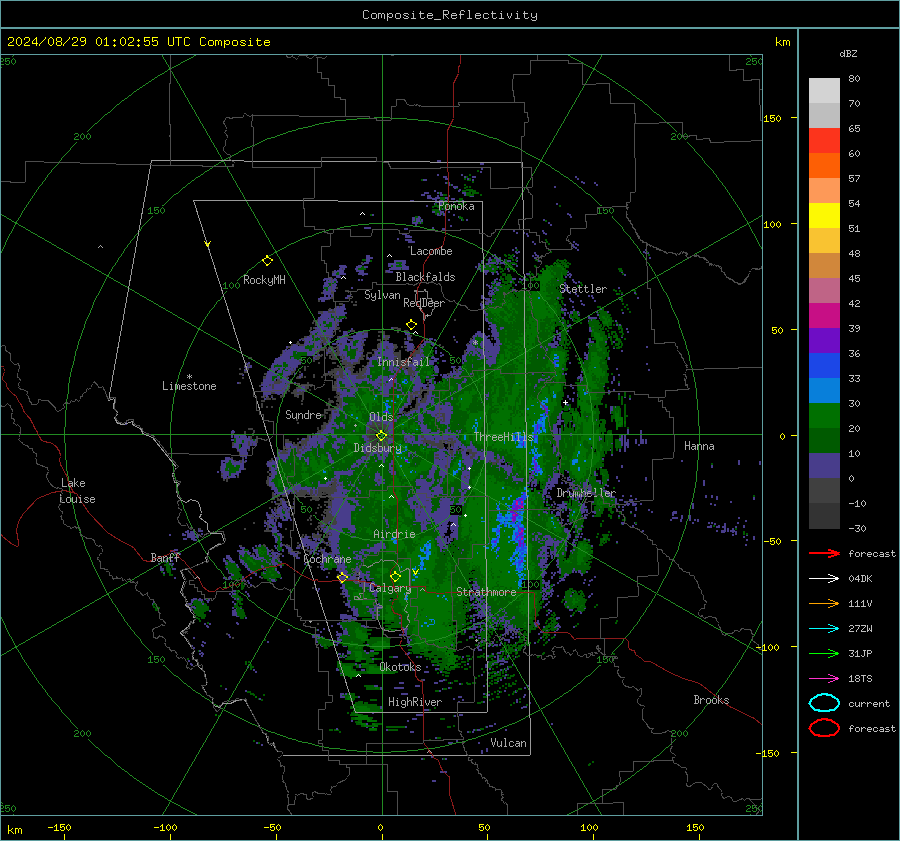Click the Lake Louise map label
This screenshot has width=900, height=841.
click(77, 491)
